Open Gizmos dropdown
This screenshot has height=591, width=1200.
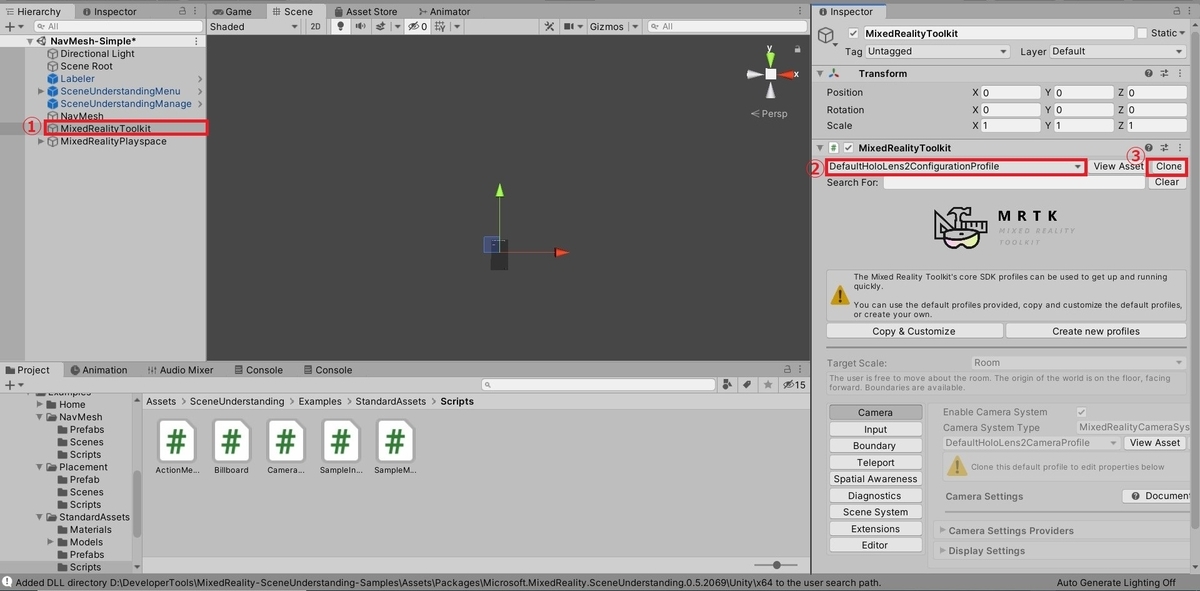[611, 27]
